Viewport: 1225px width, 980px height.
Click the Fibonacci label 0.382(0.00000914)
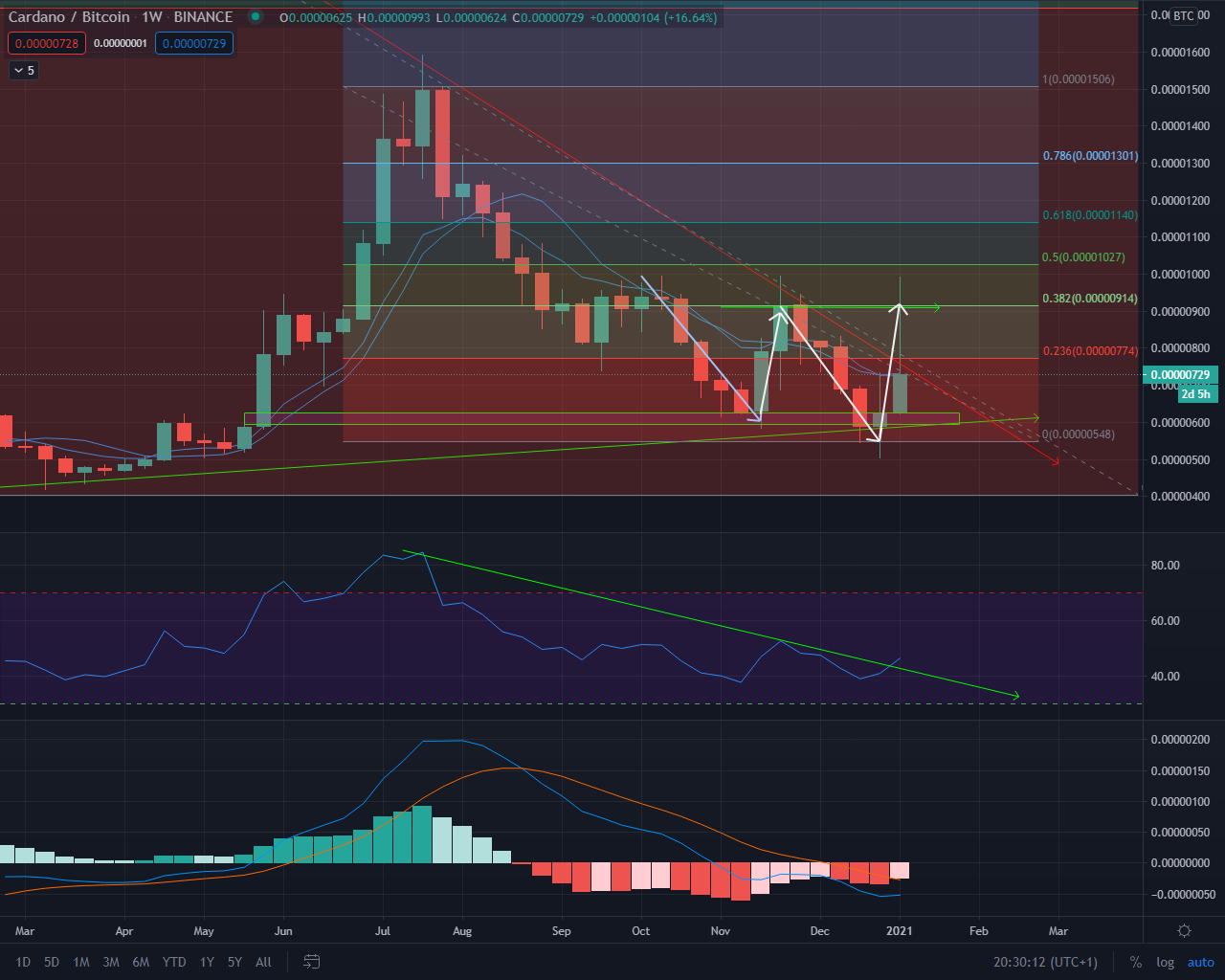(1090, 299)
